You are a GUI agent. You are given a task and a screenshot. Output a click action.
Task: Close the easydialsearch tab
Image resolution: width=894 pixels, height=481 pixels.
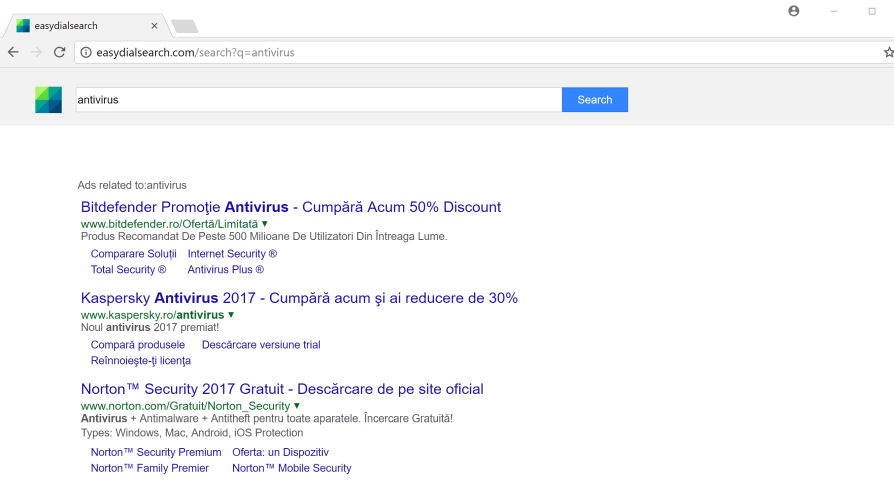pos(154,26)
